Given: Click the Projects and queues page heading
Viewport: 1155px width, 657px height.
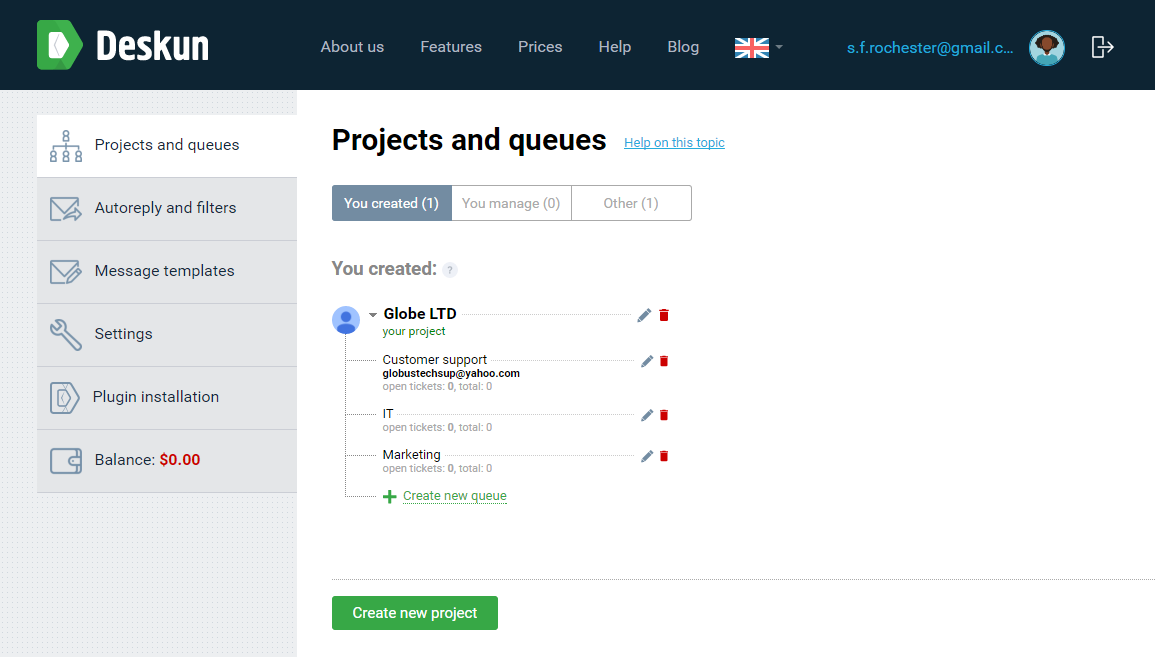Looking at the screenshot, I should [x=469, y=140].
